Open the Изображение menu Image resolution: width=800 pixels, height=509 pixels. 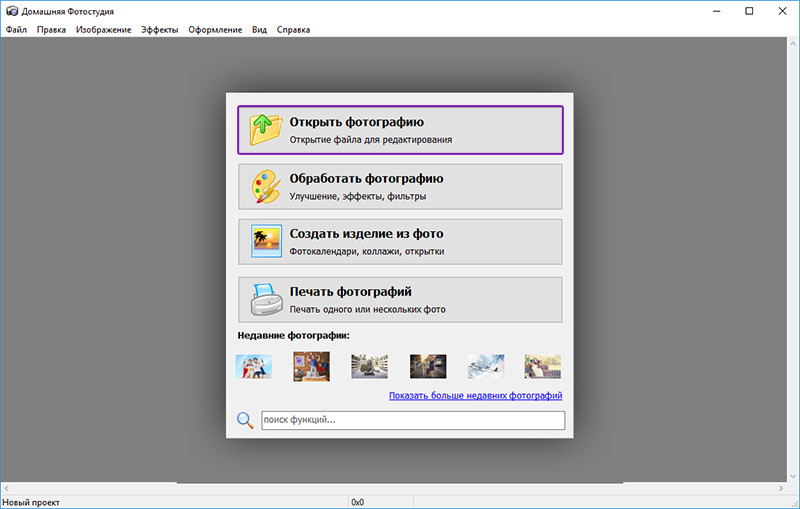click(104, 30)
